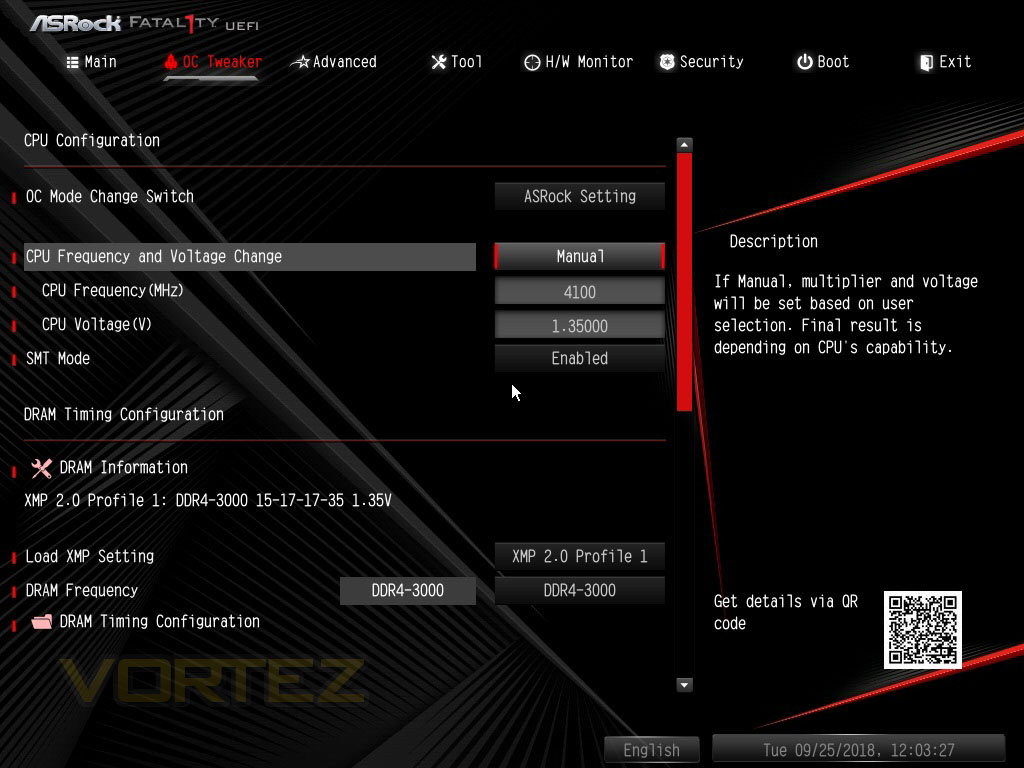Switch to the Main tab

point(91,62)
